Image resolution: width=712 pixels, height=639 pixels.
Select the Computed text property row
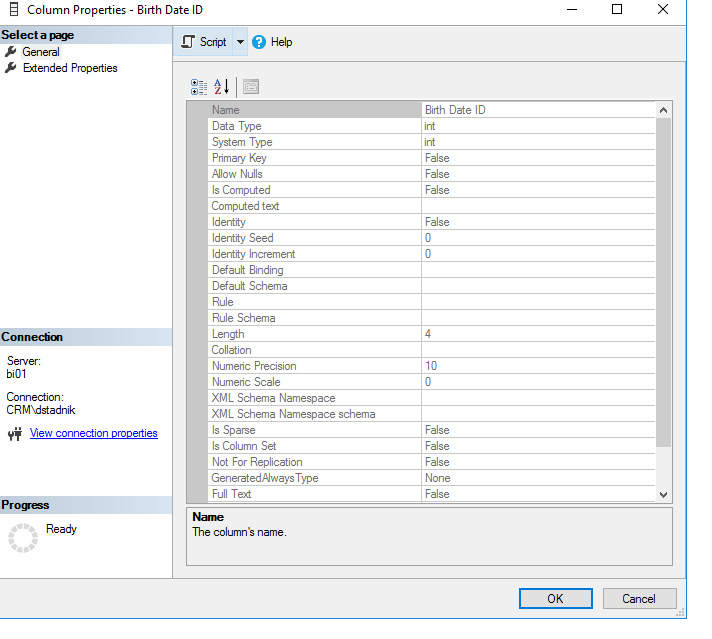[x=431, y=206]
